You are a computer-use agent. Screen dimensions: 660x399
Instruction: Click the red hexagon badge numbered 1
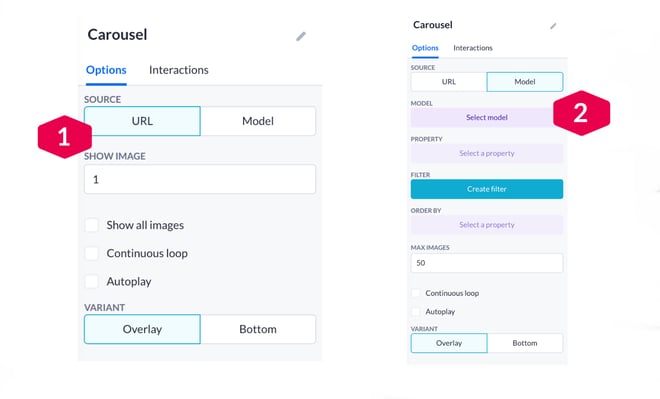click(x=64, y=137)
